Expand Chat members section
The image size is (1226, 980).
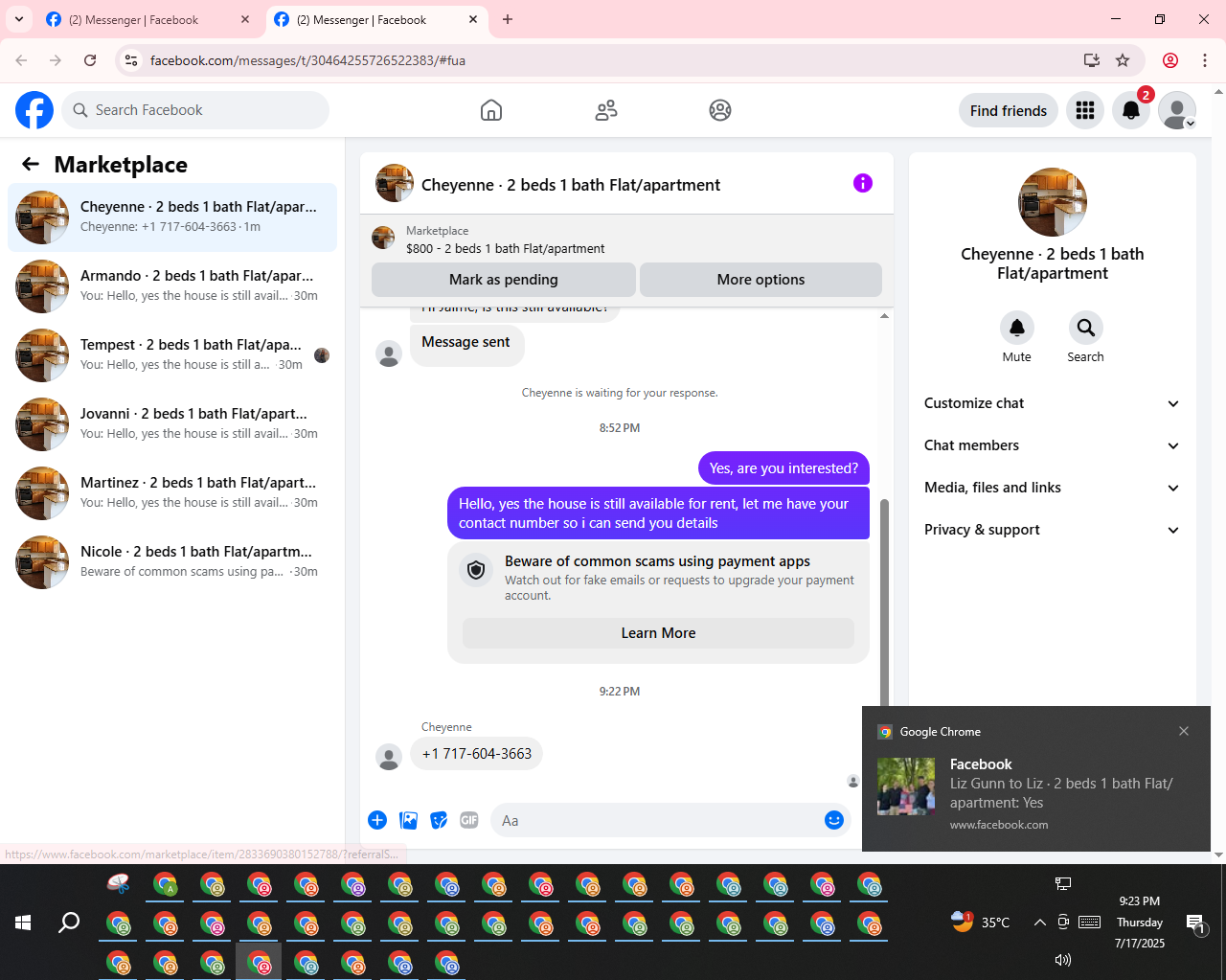tap(1053, 445)
